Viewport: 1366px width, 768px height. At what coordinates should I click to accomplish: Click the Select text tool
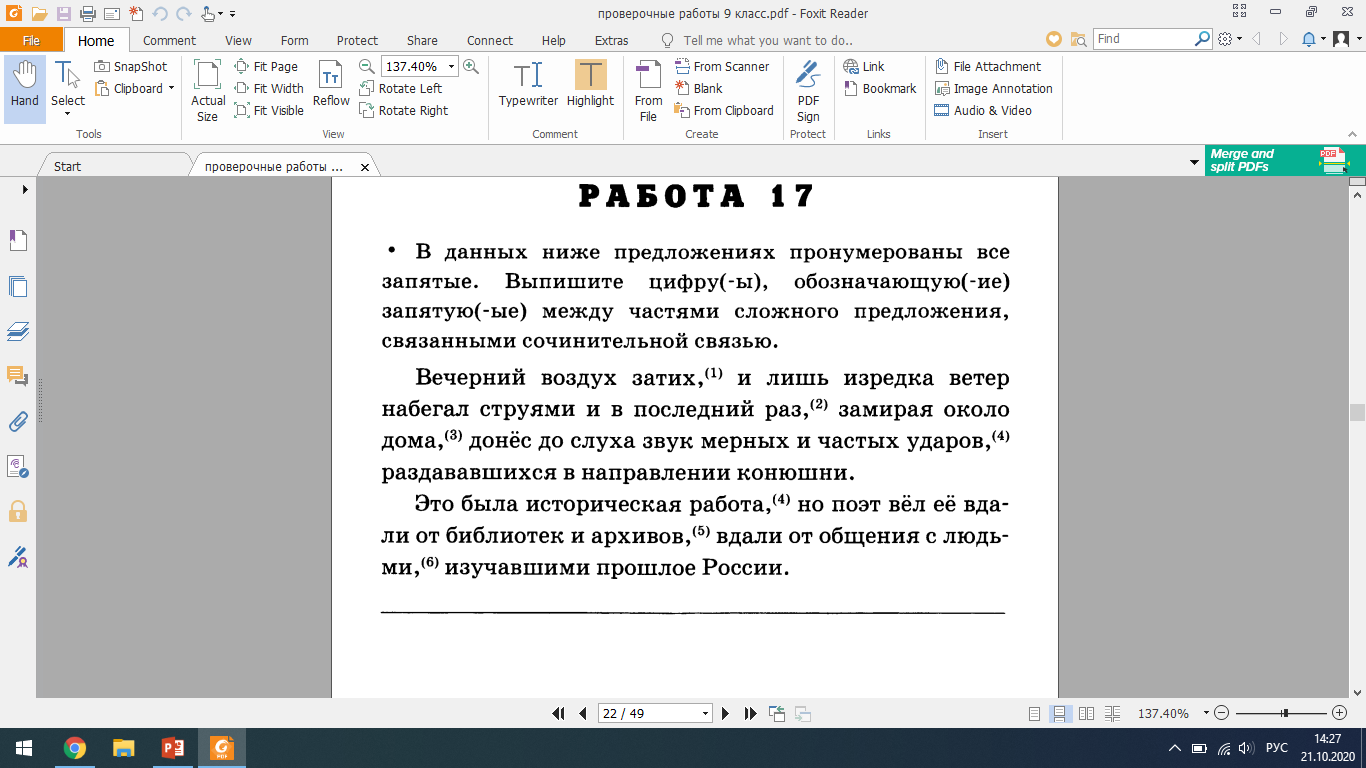pos(68,89)
